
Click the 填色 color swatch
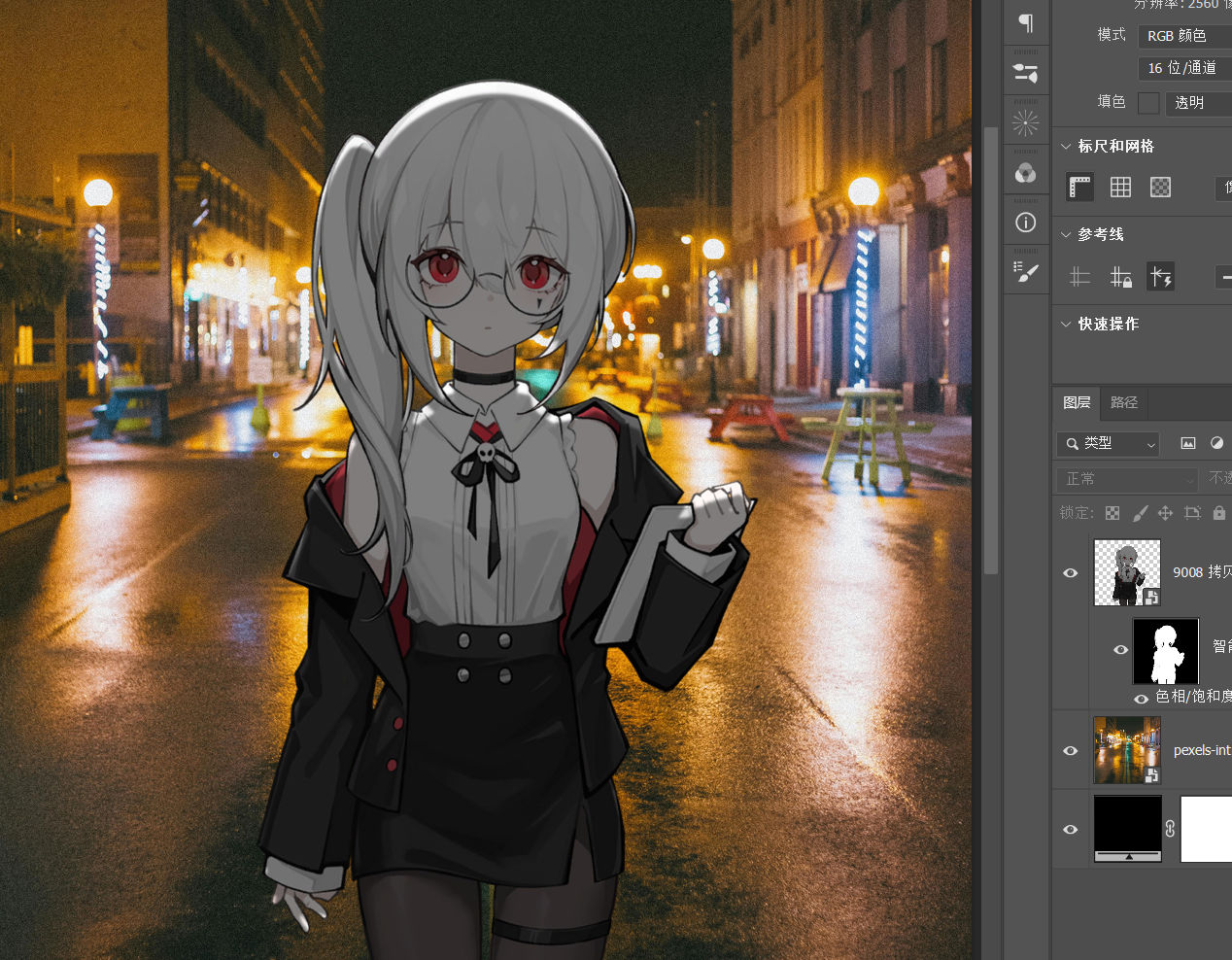[x=1148, y=102]
